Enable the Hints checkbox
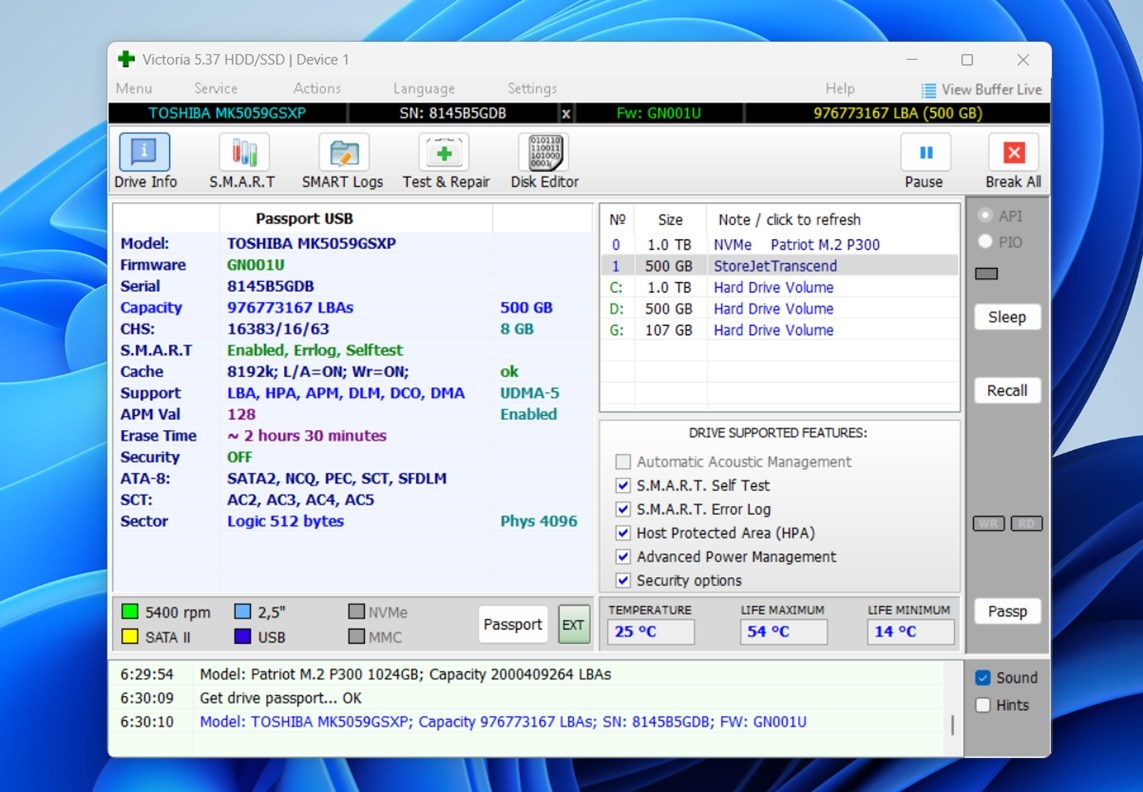 pos(983,705)
